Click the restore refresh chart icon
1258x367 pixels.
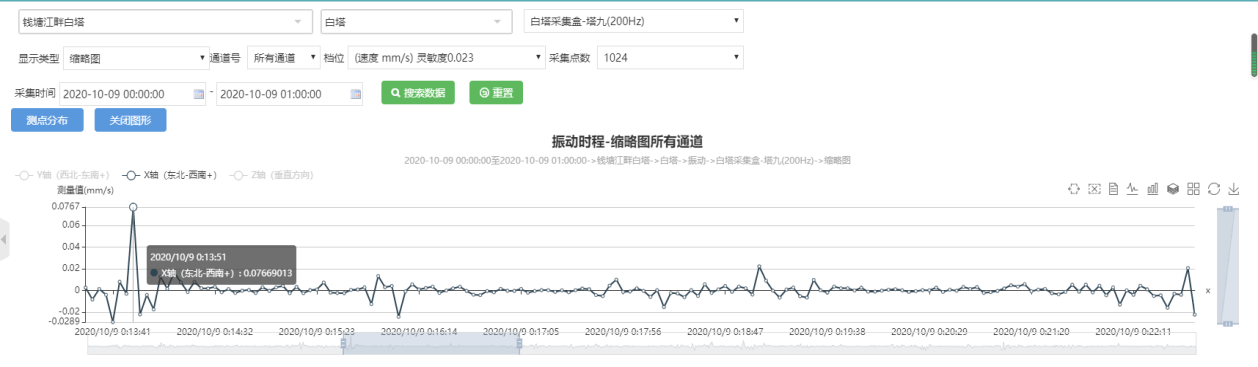point(1214,188)
